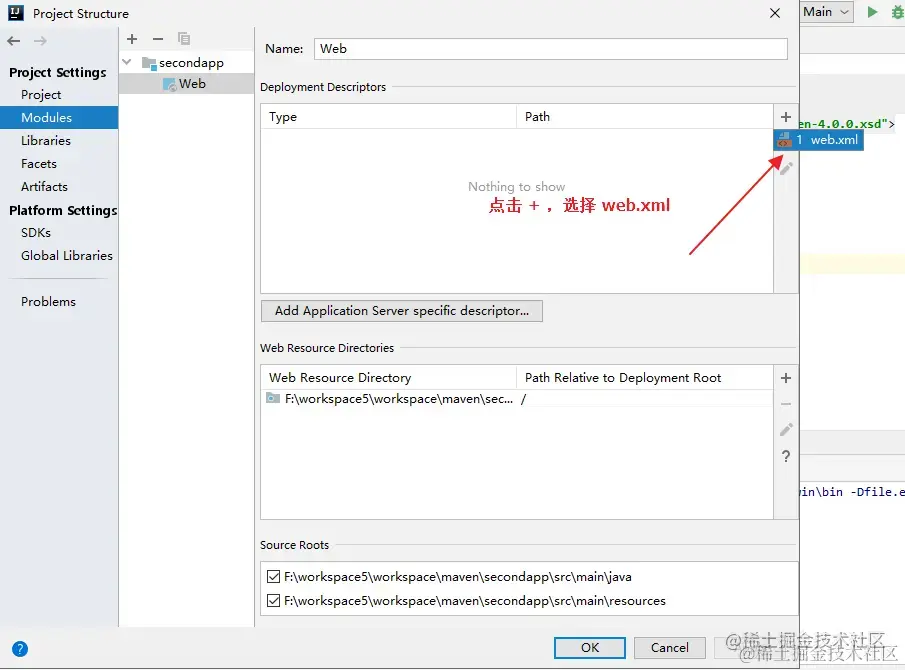Edit deployment descriptor pencil icon

[x=786, y=169]
